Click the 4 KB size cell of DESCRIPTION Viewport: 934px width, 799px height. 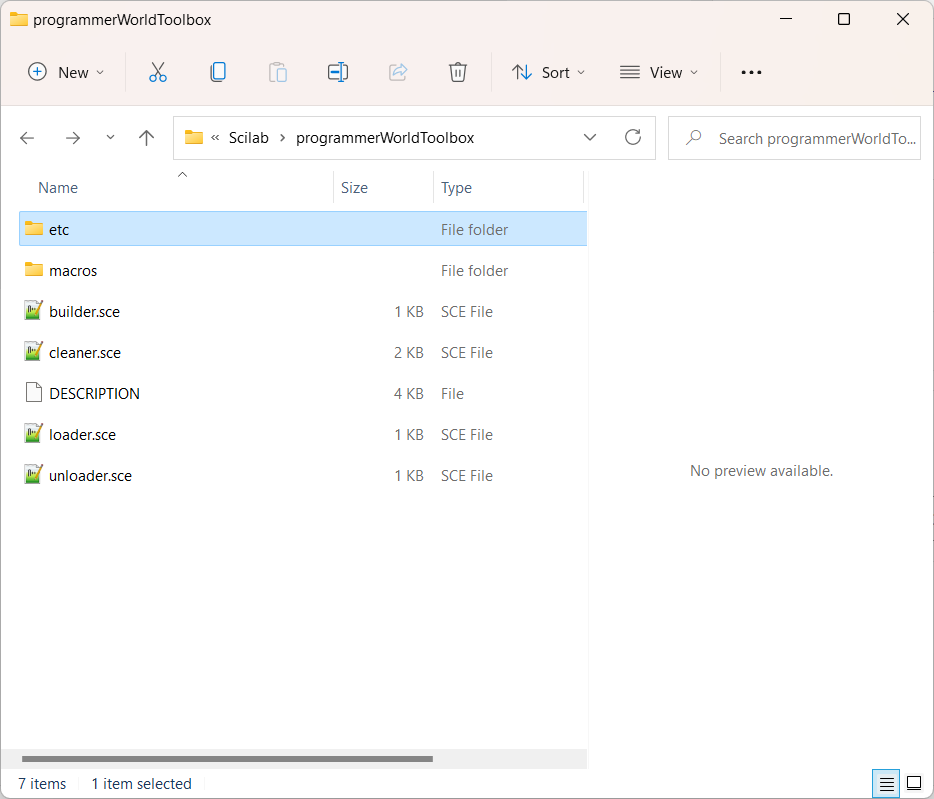pyautogui.click(x=409, y=394)
